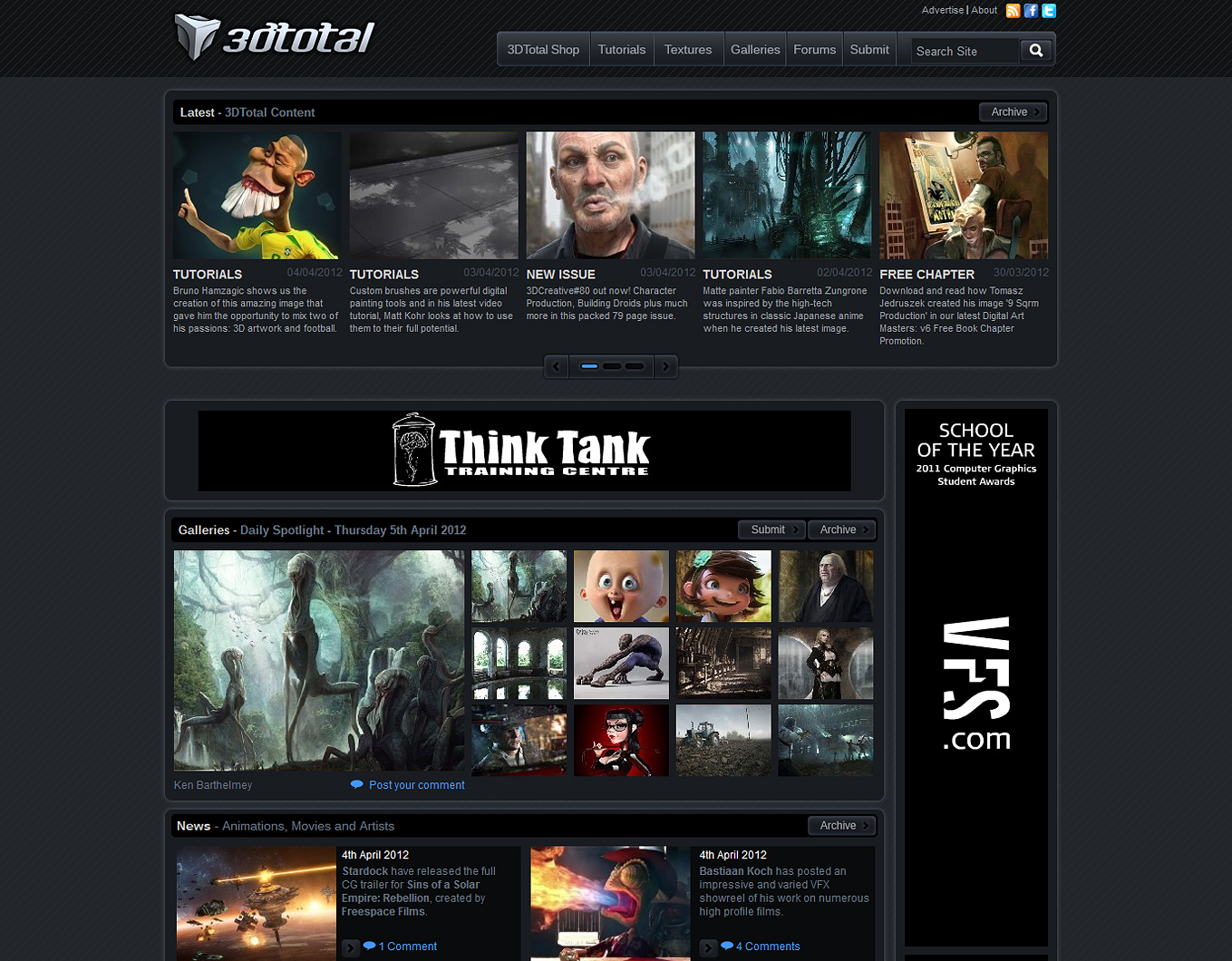The image size is (1232, 961).
Task: Open the Tutorials menu
Action: point(622,50)
